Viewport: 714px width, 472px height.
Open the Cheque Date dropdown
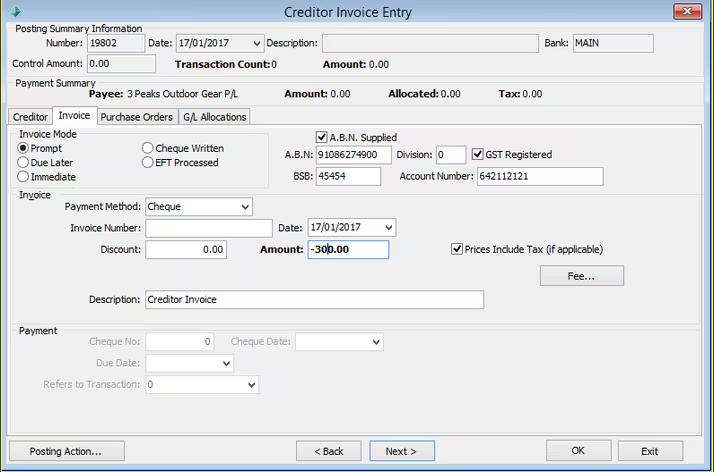(376, 342)
